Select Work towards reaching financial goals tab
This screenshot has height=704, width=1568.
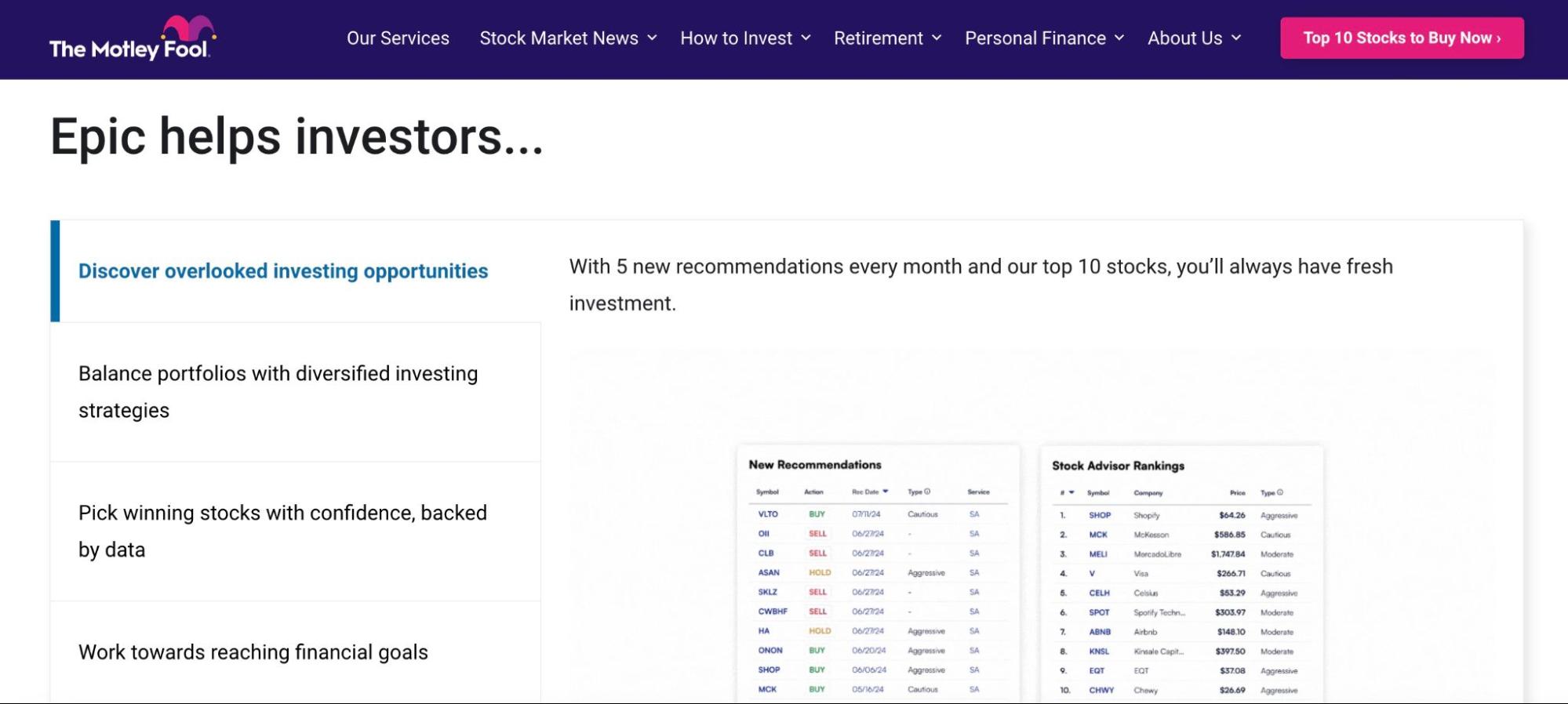296,652
